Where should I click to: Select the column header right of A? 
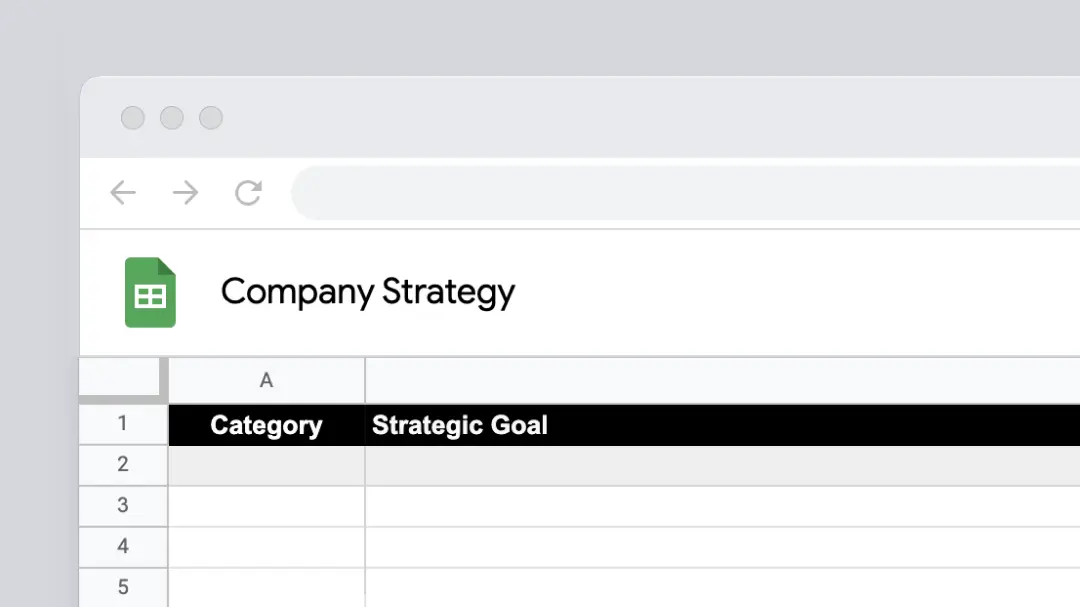point(723,380)
